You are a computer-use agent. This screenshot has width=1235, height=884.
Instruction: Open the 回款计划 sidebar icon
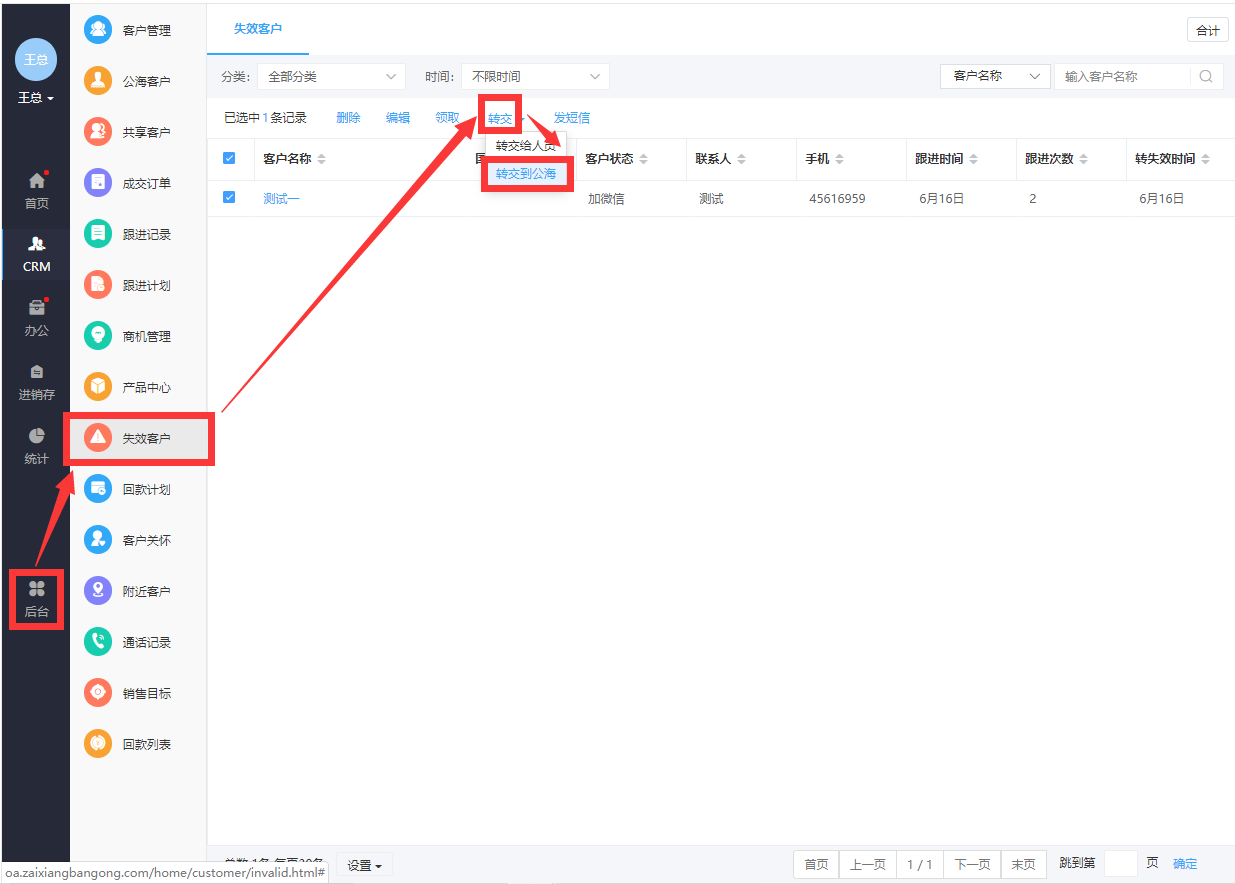(x=98, y=489)
